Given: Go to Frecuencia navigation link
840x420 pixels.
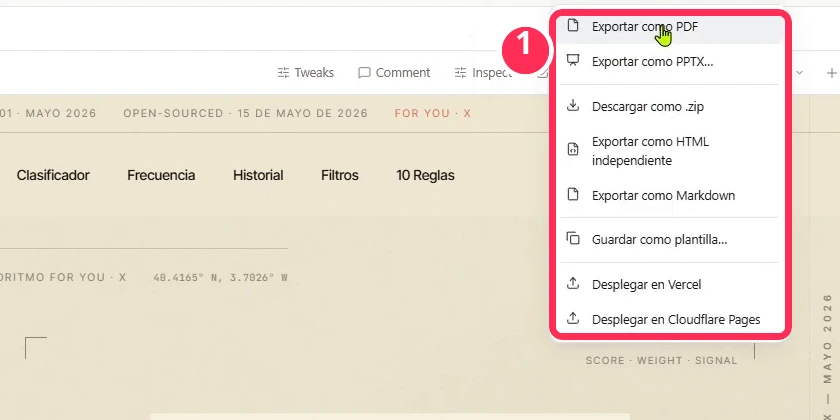Looking at the screenshot, I should click(x=161, y=175).
